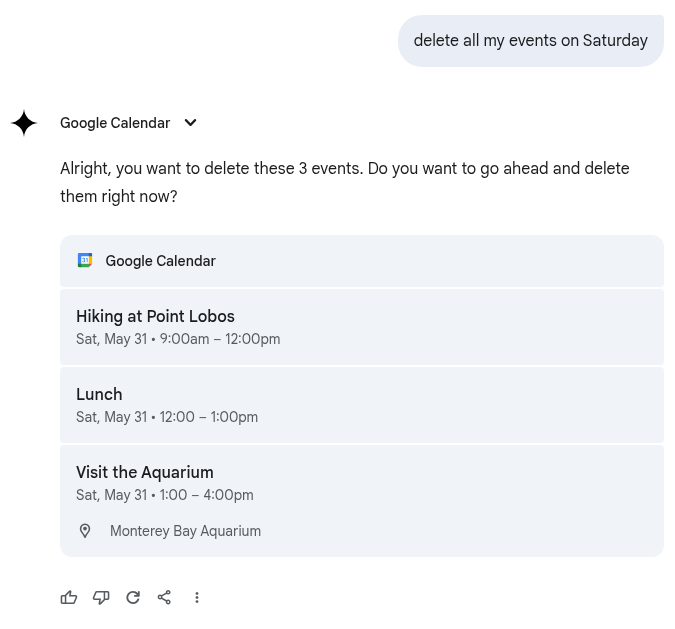The height and width of the screenshot is (629, 675).
Task: Click the Gemini sparkle icon
Action: click(24, 123)
